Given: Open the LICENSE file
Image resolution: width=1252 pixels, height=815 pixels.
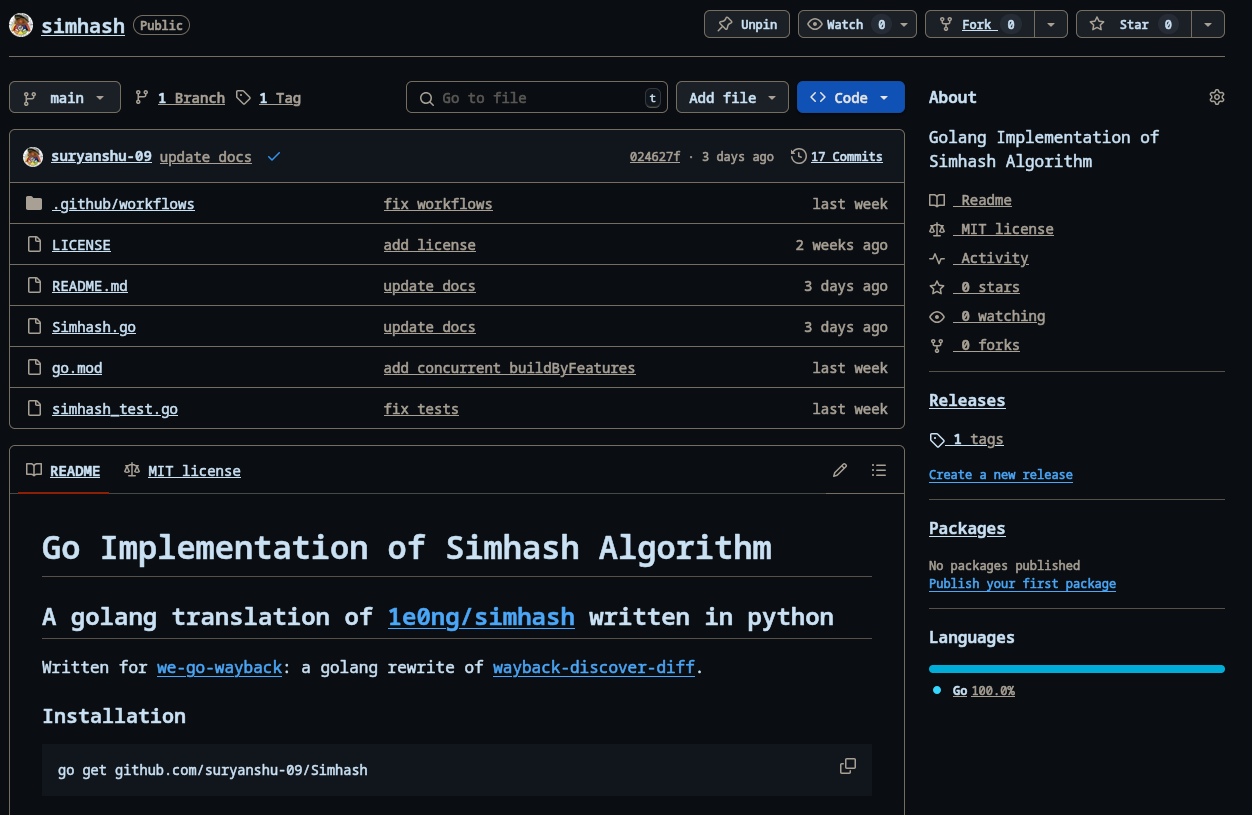Looking at the screenshot, I should [81, 245].
